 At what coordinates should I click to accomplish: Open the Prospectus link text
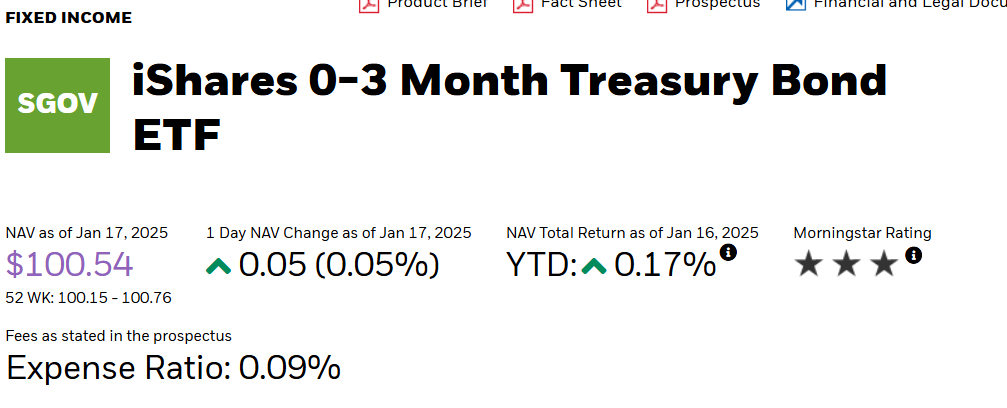717,4
